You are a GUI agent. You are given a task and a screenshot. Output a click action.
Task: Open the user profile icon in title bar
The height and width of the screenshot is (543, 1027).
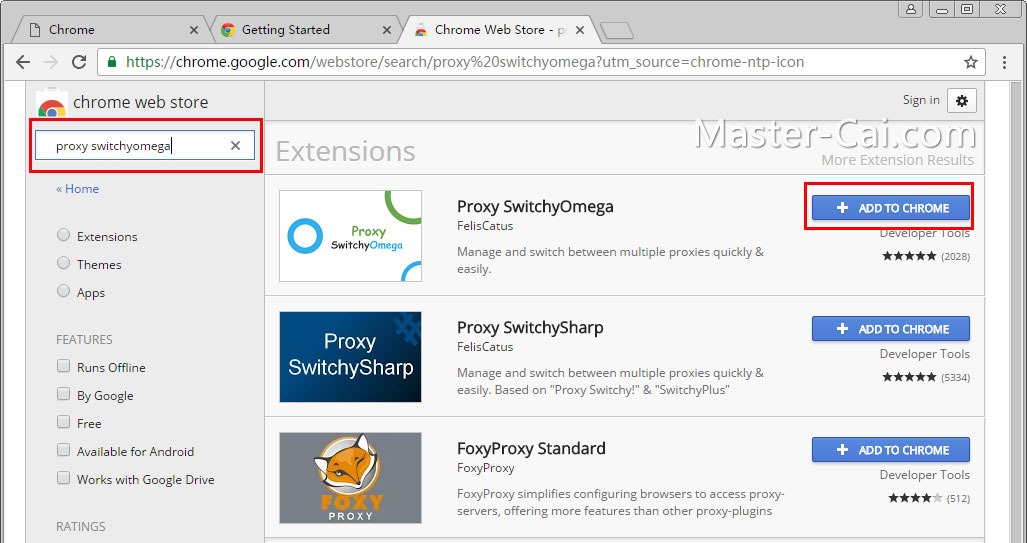pos(910,9)
